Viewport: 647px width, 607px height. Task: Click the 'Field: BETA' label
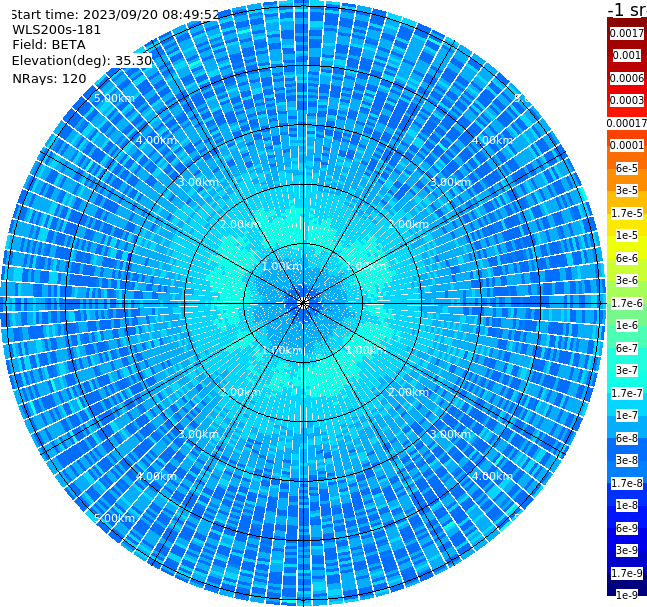pos(49,45)
